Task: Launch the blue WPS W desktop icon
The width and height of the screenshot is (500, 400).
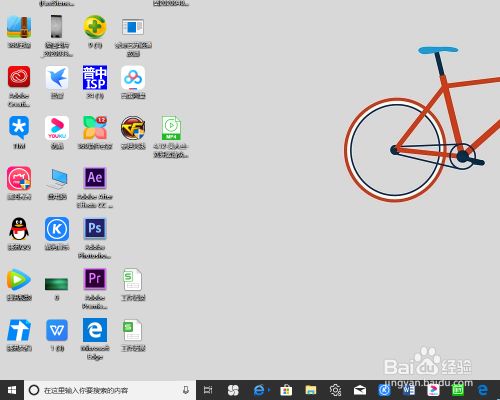Action: pyautogui.click(x=57, y=330)
